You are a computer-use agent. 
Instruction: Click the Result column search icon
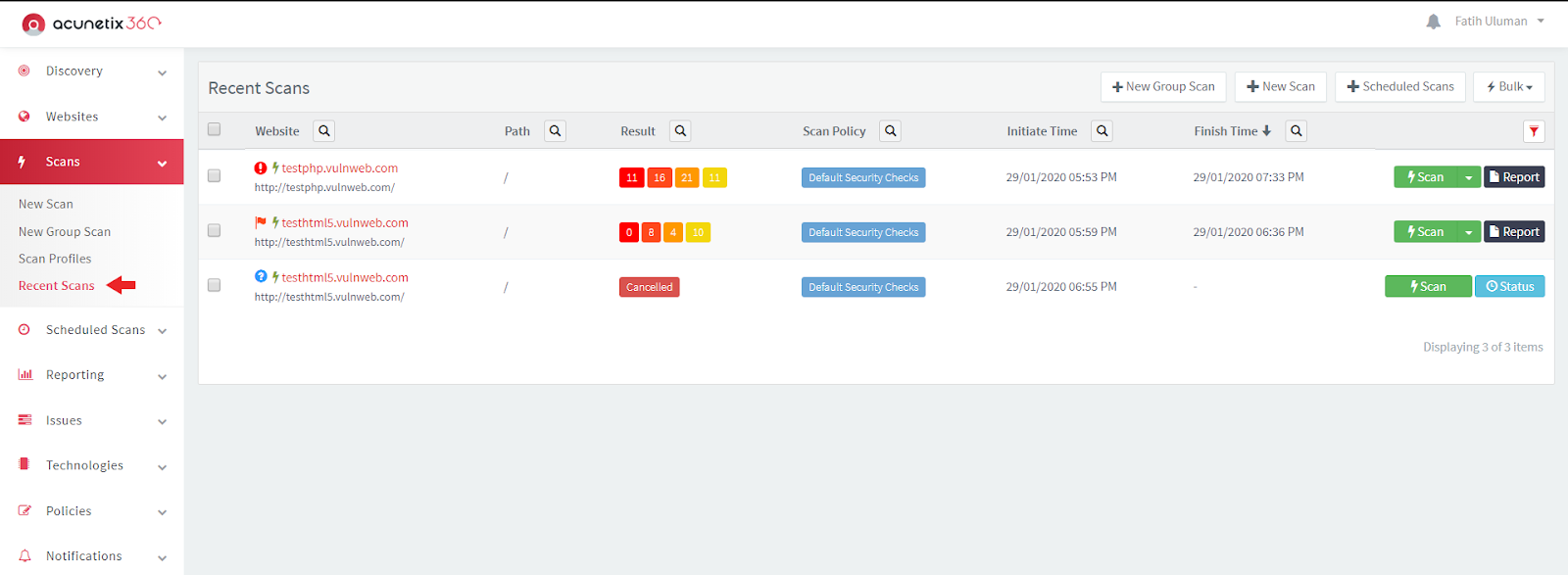pos(680,131)
